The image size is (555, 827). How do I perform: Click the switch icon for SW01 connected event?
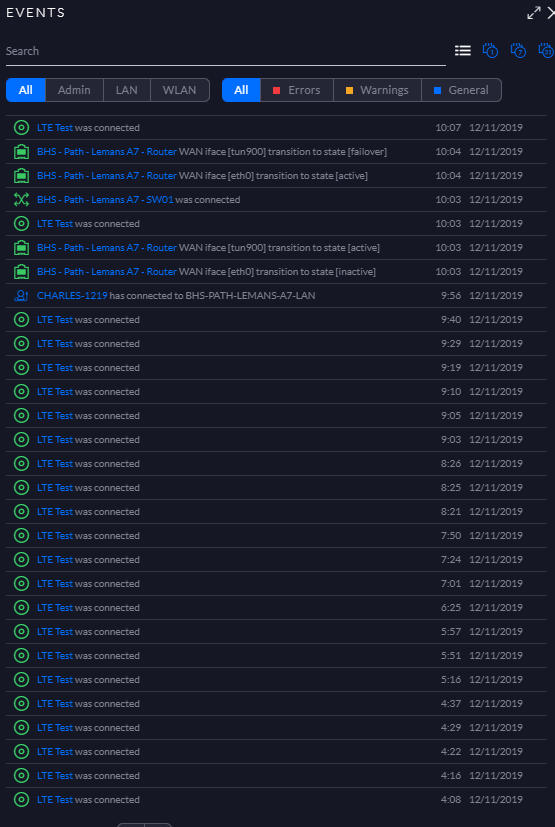coord(21,199)
